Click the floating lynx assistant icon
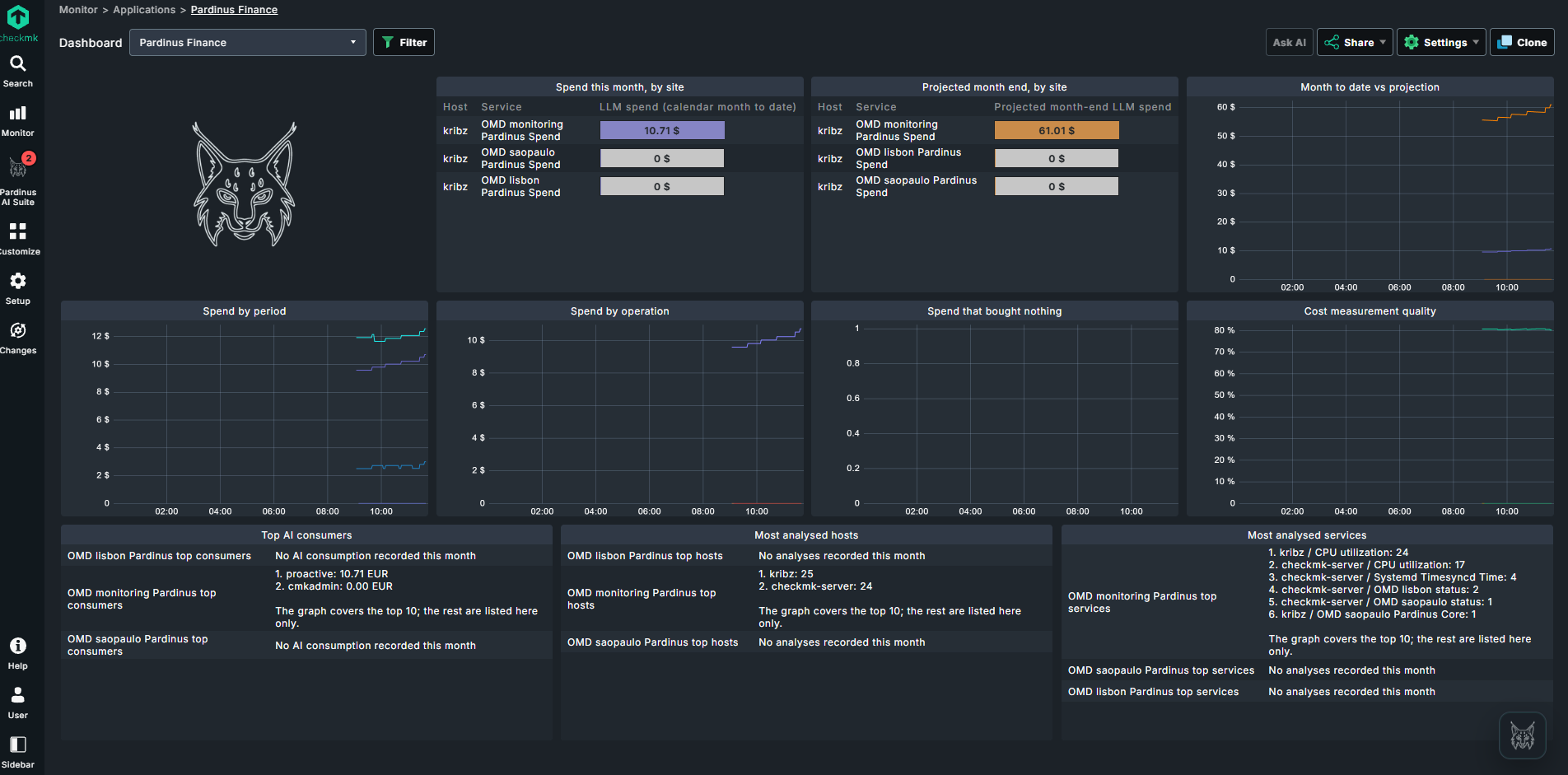This screenshot has width=1568, height=775. pyautogui.click(x=1522, y=735)
